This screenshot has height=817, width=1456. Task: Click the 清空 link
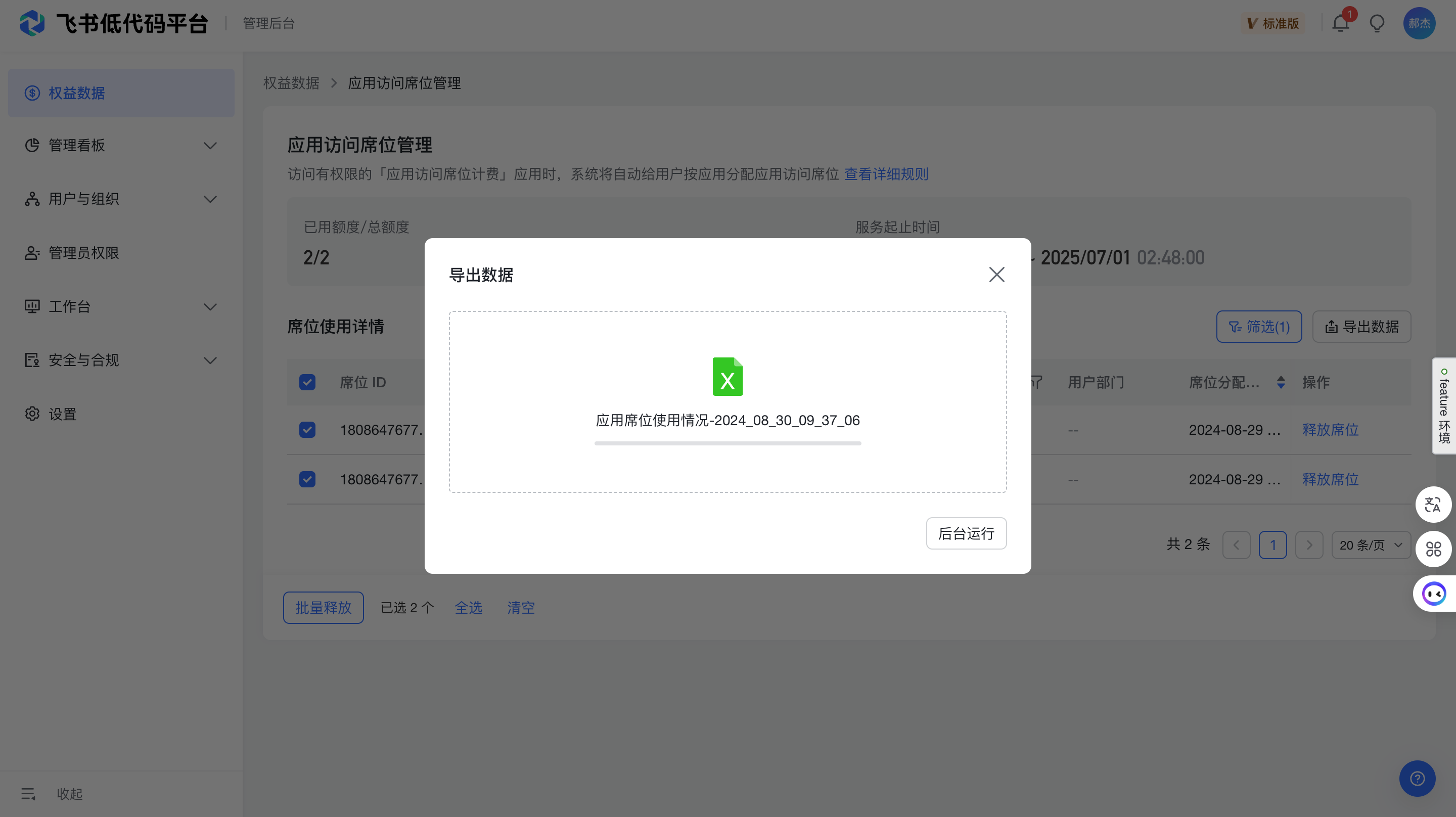pos(521,608)
